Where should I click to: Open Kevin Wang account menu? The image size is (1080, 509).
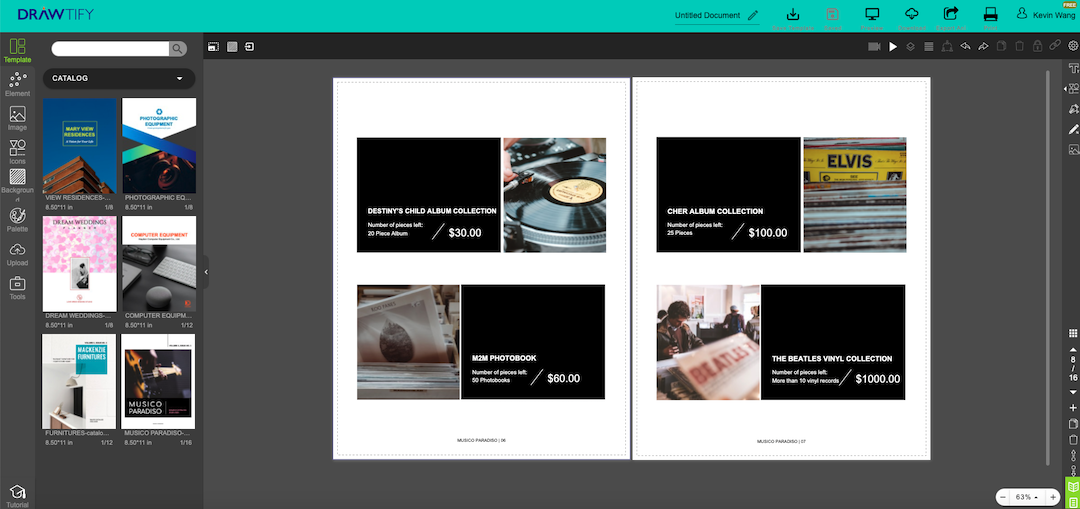(1046, 14)
